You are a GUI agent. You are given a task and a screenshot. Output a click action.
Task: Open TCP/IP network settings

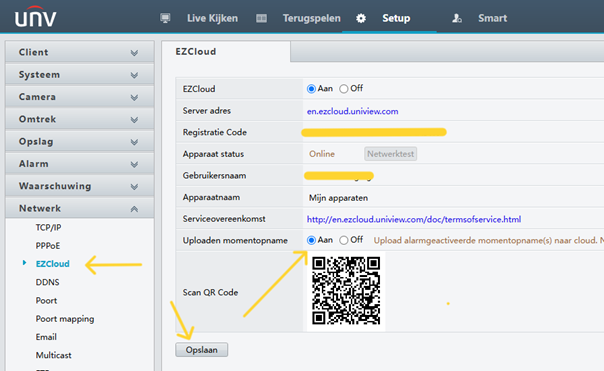(x=49, y=227)
